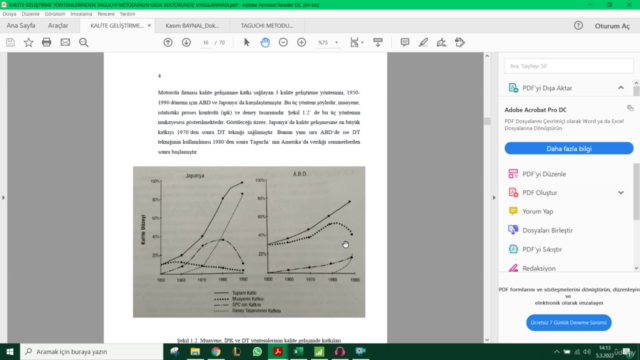Click the Japonya and A.B.D. chart figure
The height and width of the screenshot is (360, 640).
pyautogui.click(x=249, y=242)
